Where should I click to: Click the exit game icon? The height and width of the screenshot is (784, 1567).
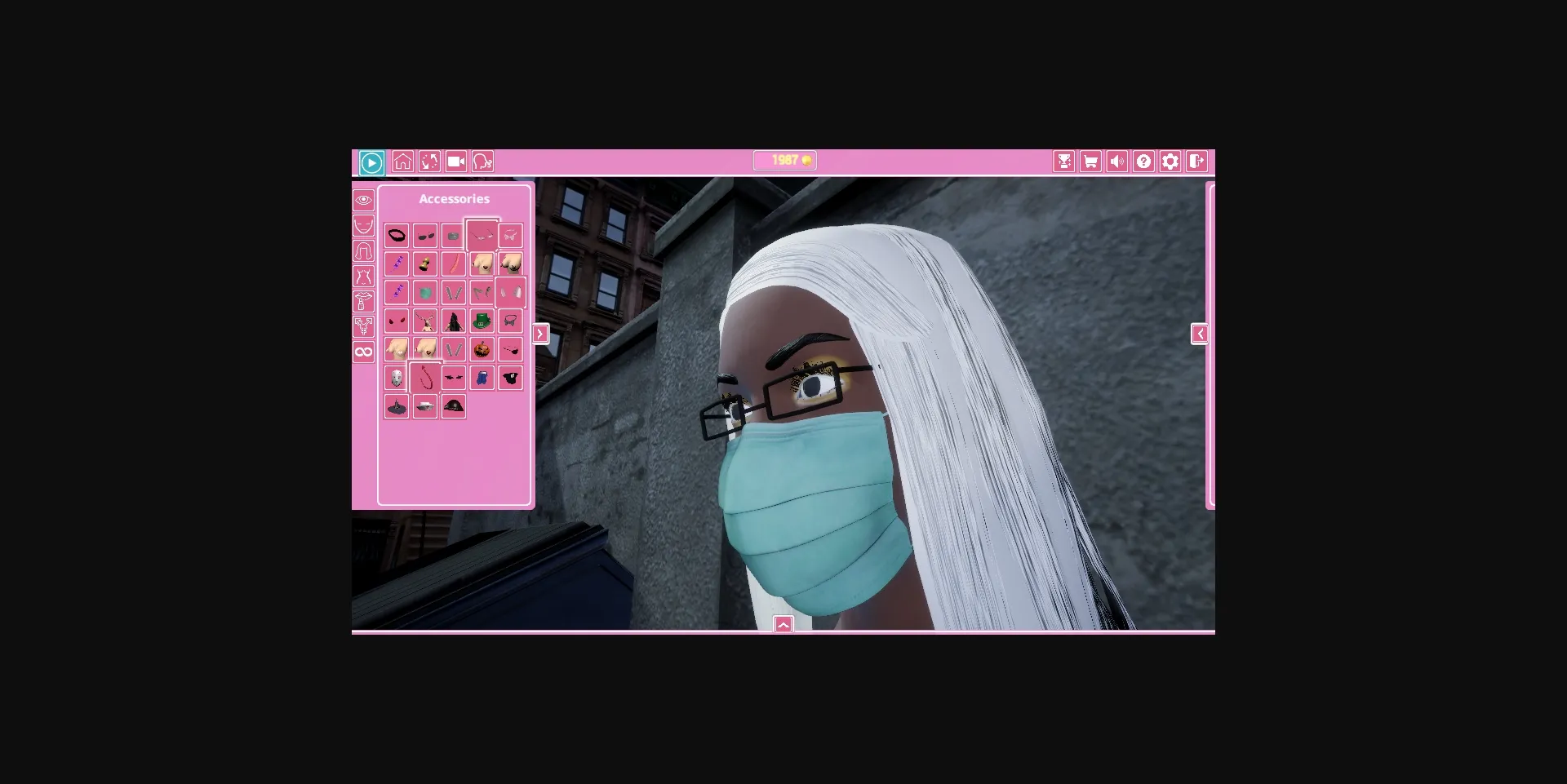(x=1196, y=162)
